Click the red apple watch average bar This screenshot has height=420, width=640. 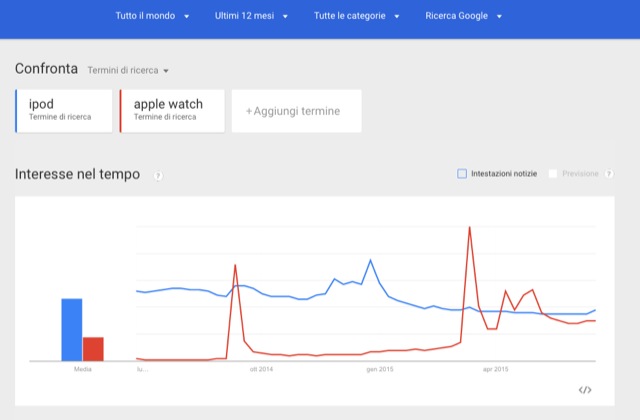[x=93, y=348]
